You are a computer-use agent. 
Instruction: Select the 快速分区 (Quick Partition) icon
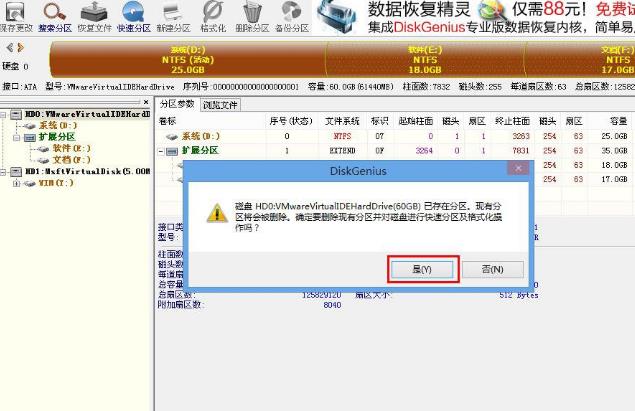point(134,13)
